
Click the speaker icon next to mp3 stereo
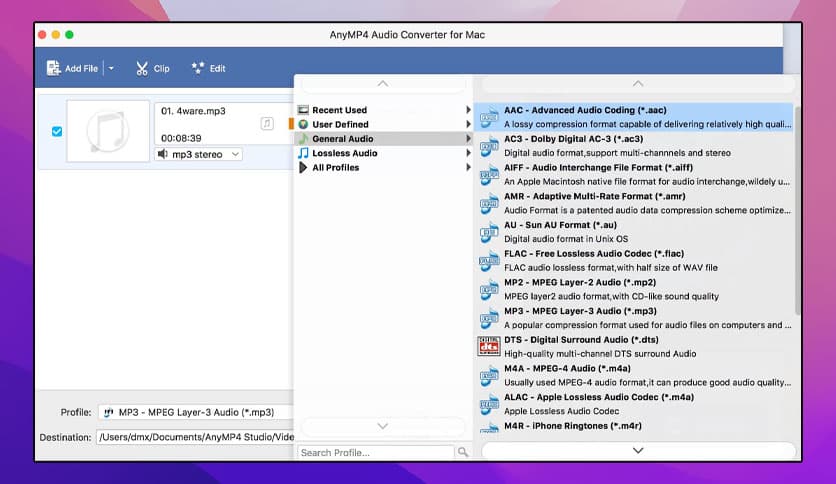163,154
